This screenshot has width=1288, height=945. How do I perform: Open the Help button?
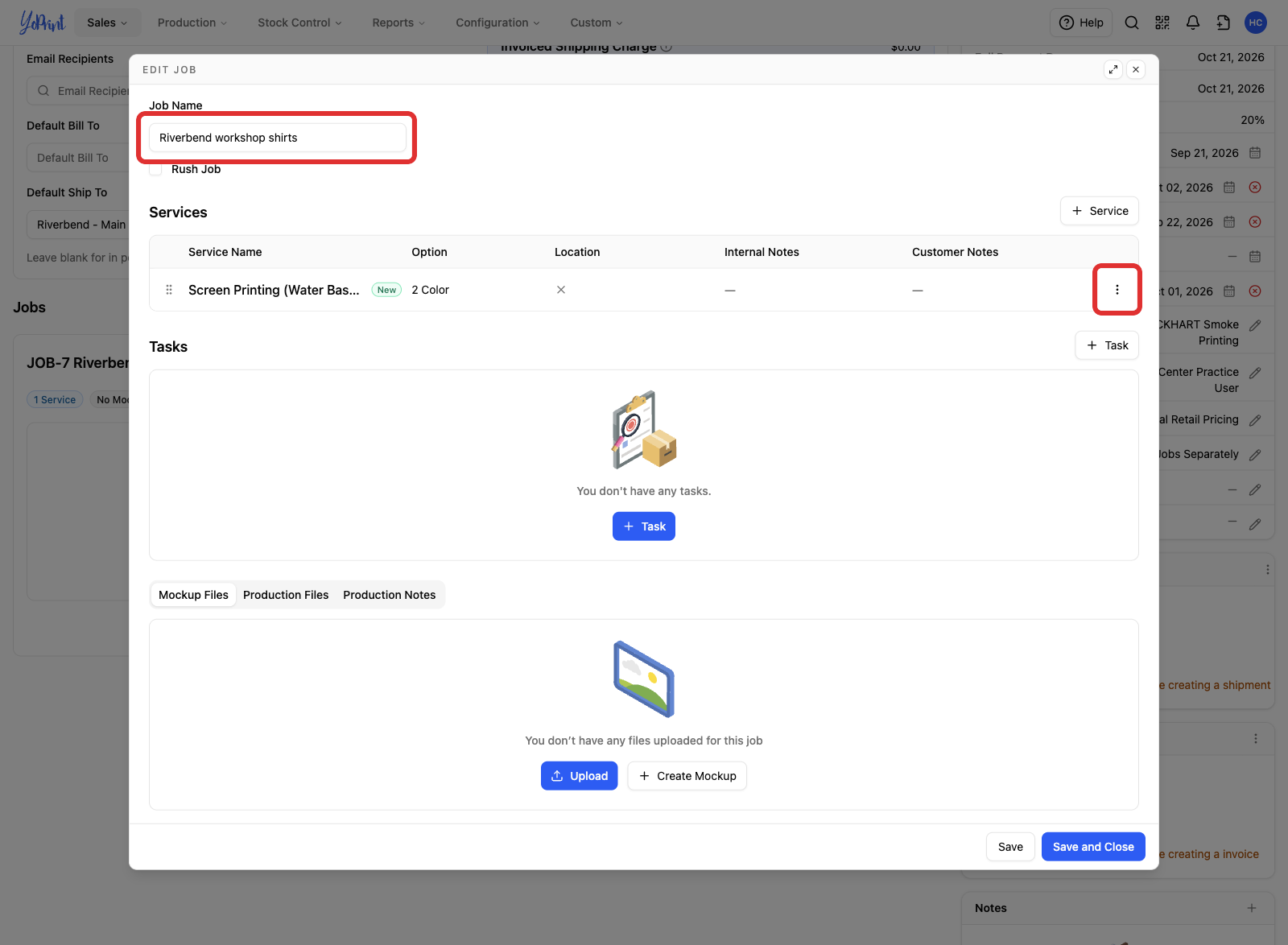pos(1081,23)
